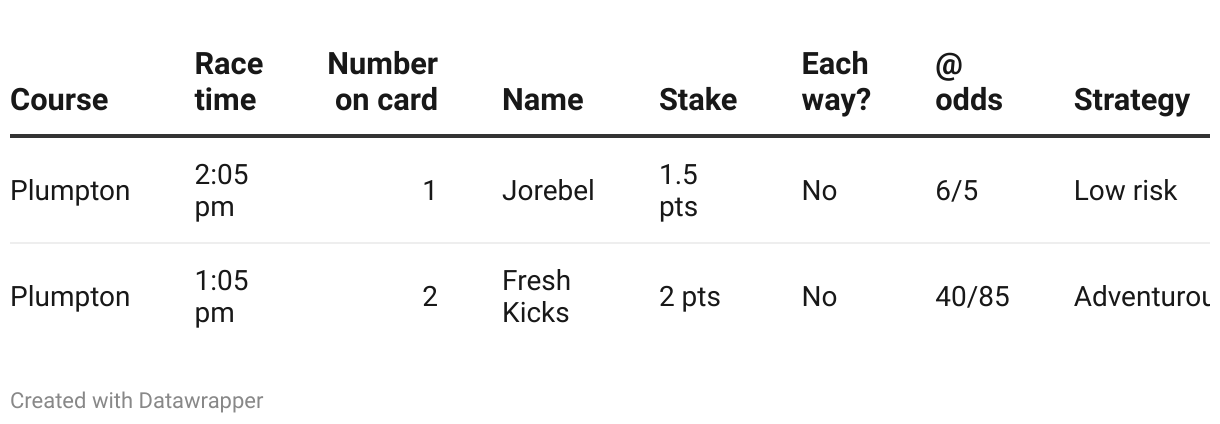The width and height of the screenshot is (1220, 424).
Task: Click the 2 pts stake cell
Action: [689, 297]
